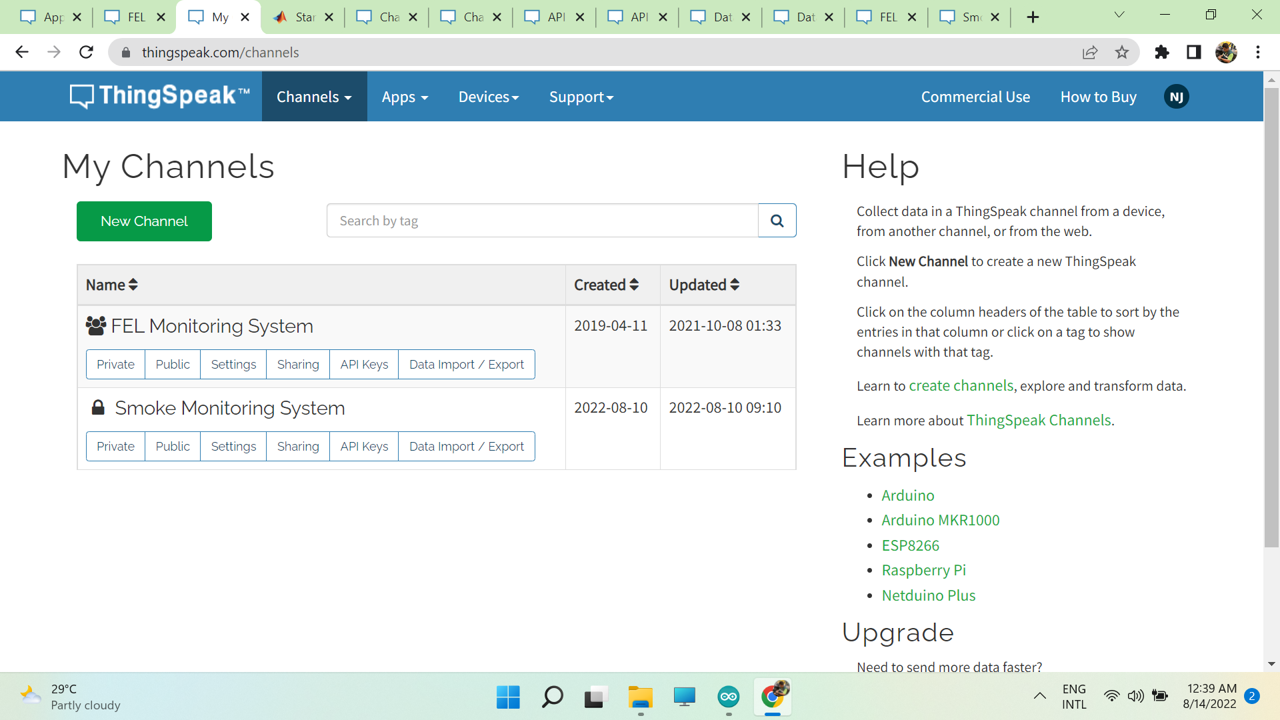Open Sharing for Smoke Monitoring System
The image size is (1280, 720).
tap(298, 447)
